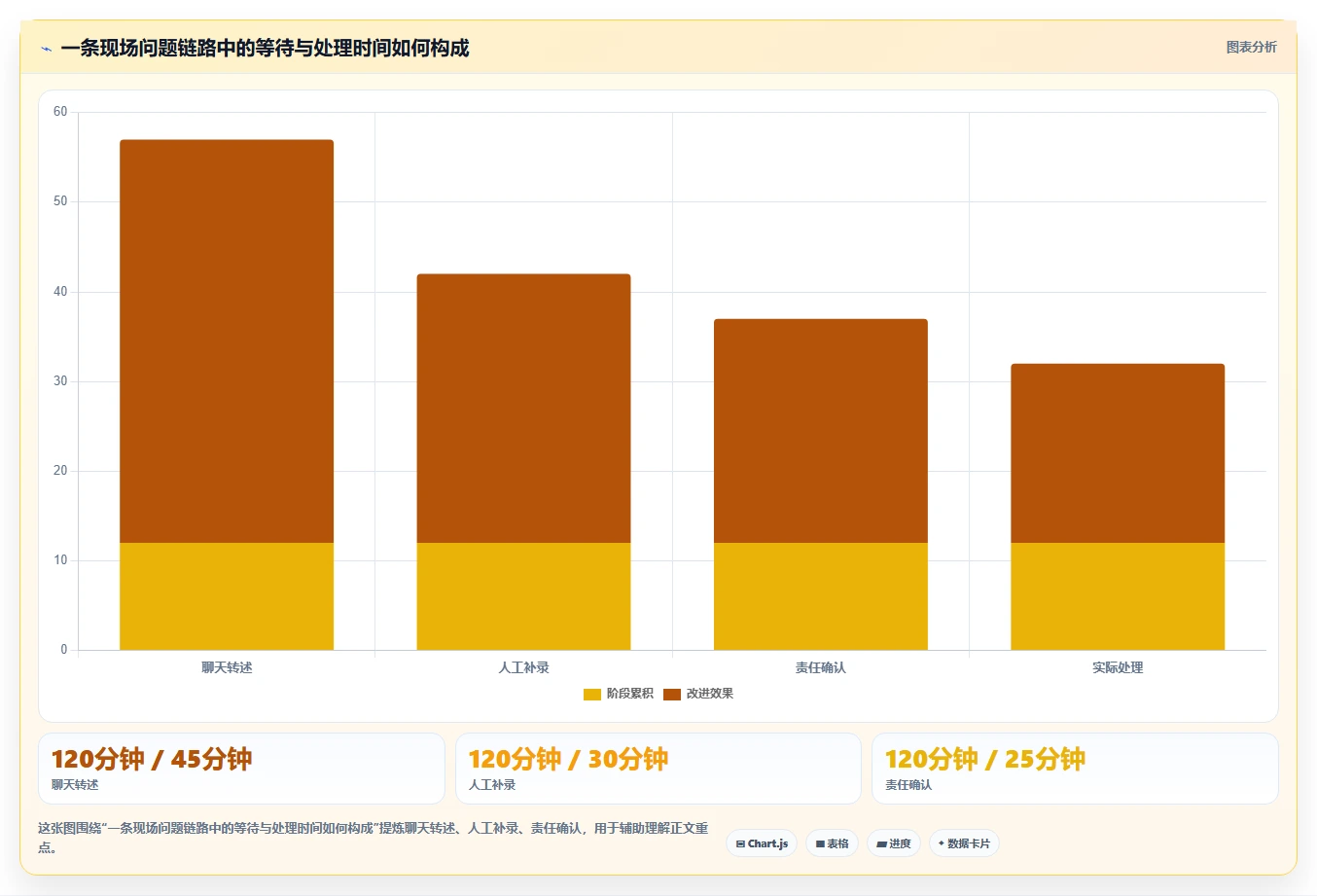Toggle 改进效果 series via brown legend swatch
The image size is (1317, 896).
coord(672,694)
